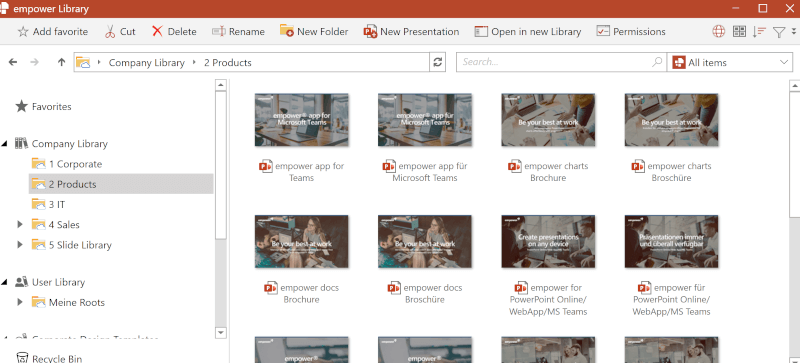Image resolution: width=800 pixels, height=363 pixels.
Task: Click the breadcrumb arrow before 2 Products
Action: coord(194,62)
